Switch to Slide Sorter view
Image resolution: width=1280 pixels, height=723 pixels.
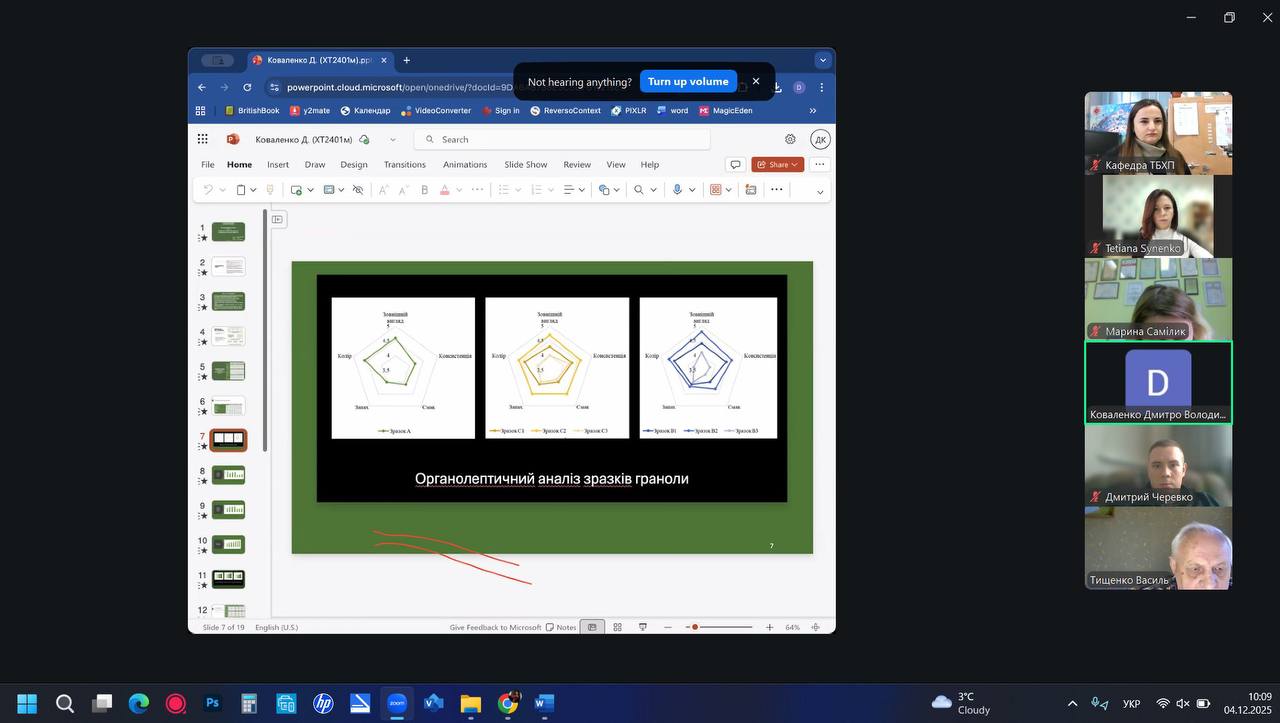617,627
